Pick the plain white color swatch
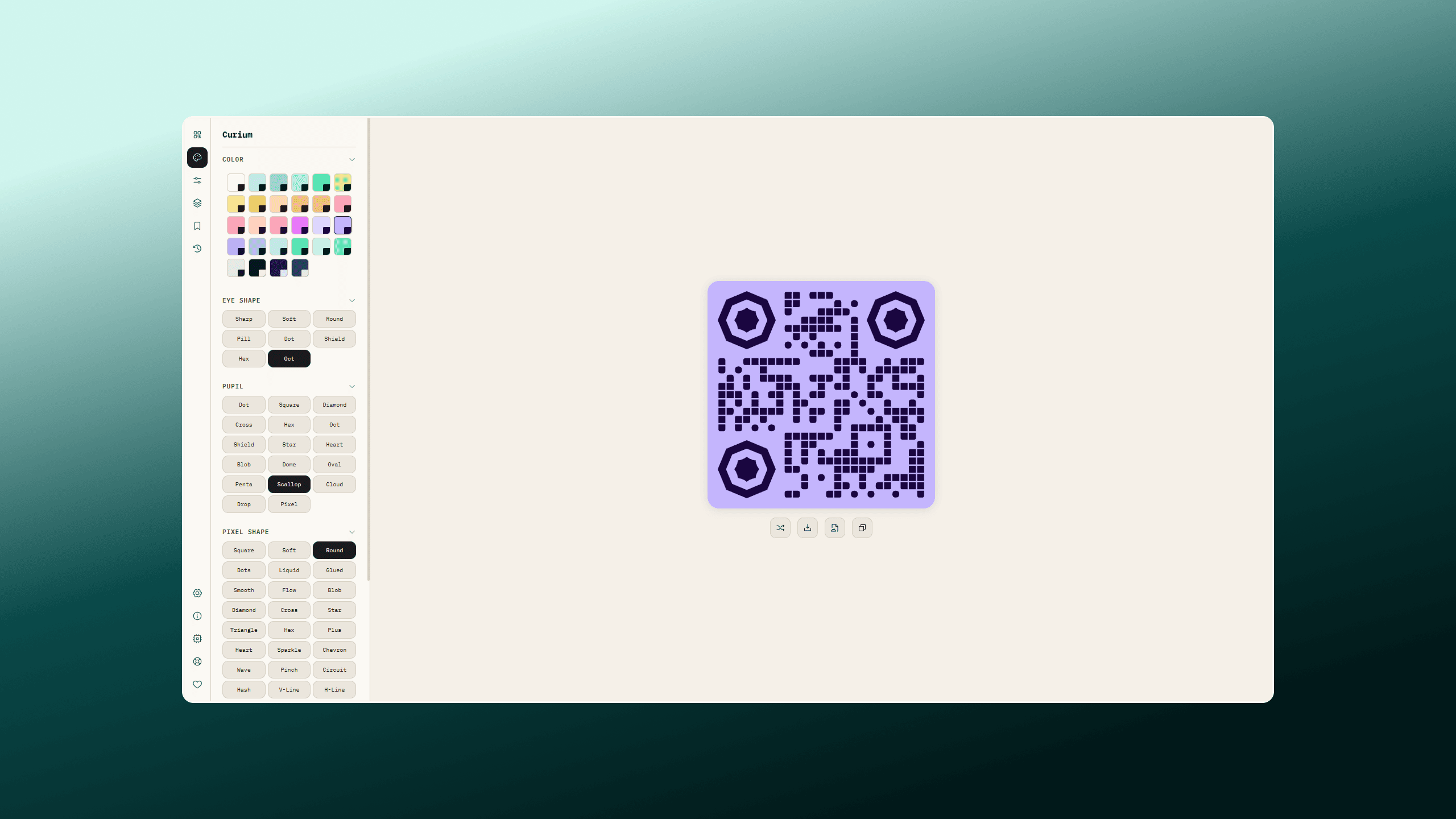 [x=236, y=183]
